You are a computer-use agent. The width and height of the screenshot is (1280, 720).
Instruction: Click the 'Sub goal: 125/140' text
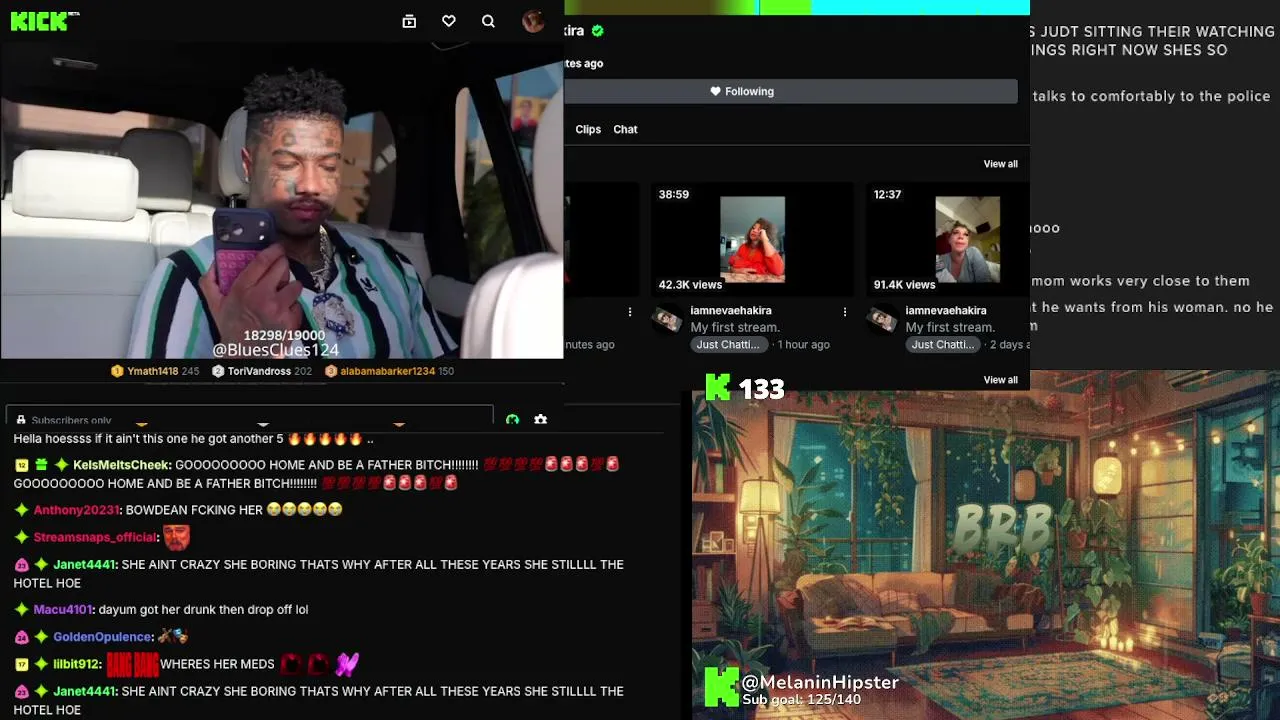[801, 700]
